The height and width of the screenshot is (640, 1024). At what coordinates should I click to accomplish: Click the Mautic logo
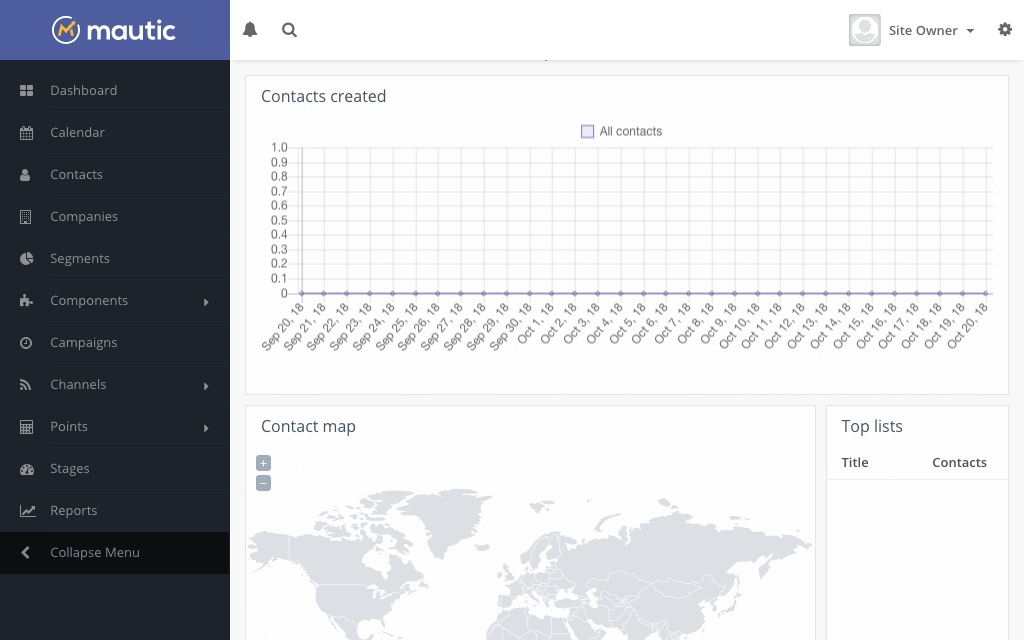click(114, 30)
